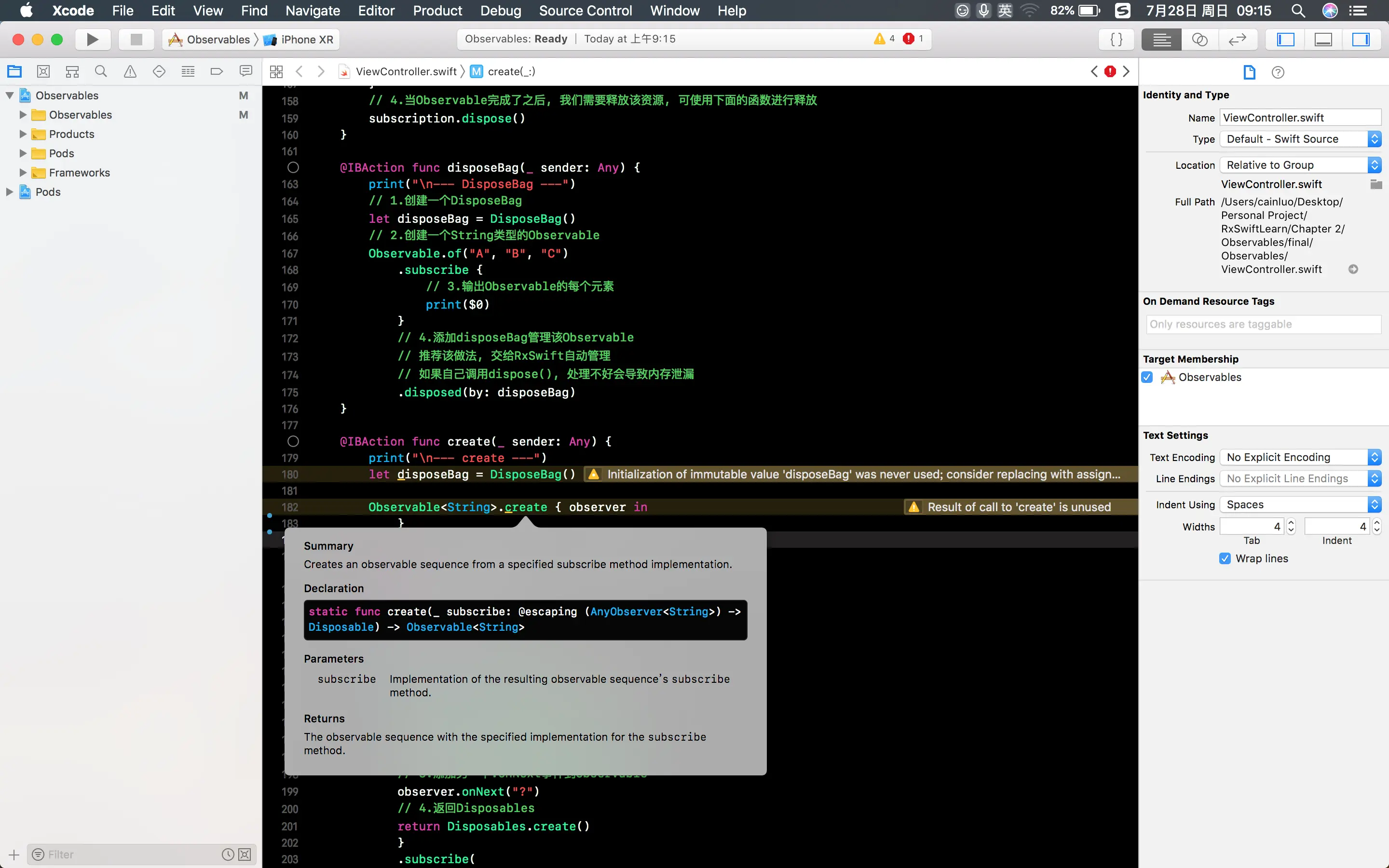Click ViewController.swift in the jump bar
Image resolution: width=1389 pixels, height=868 pixels.
point(406,72)
